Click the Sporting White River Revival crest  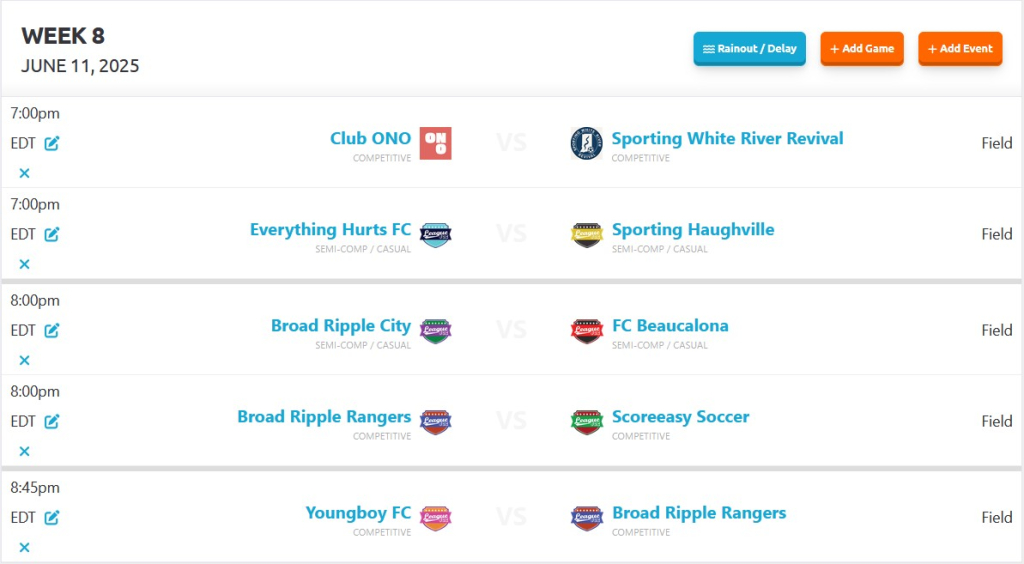(x=586, y=143)
